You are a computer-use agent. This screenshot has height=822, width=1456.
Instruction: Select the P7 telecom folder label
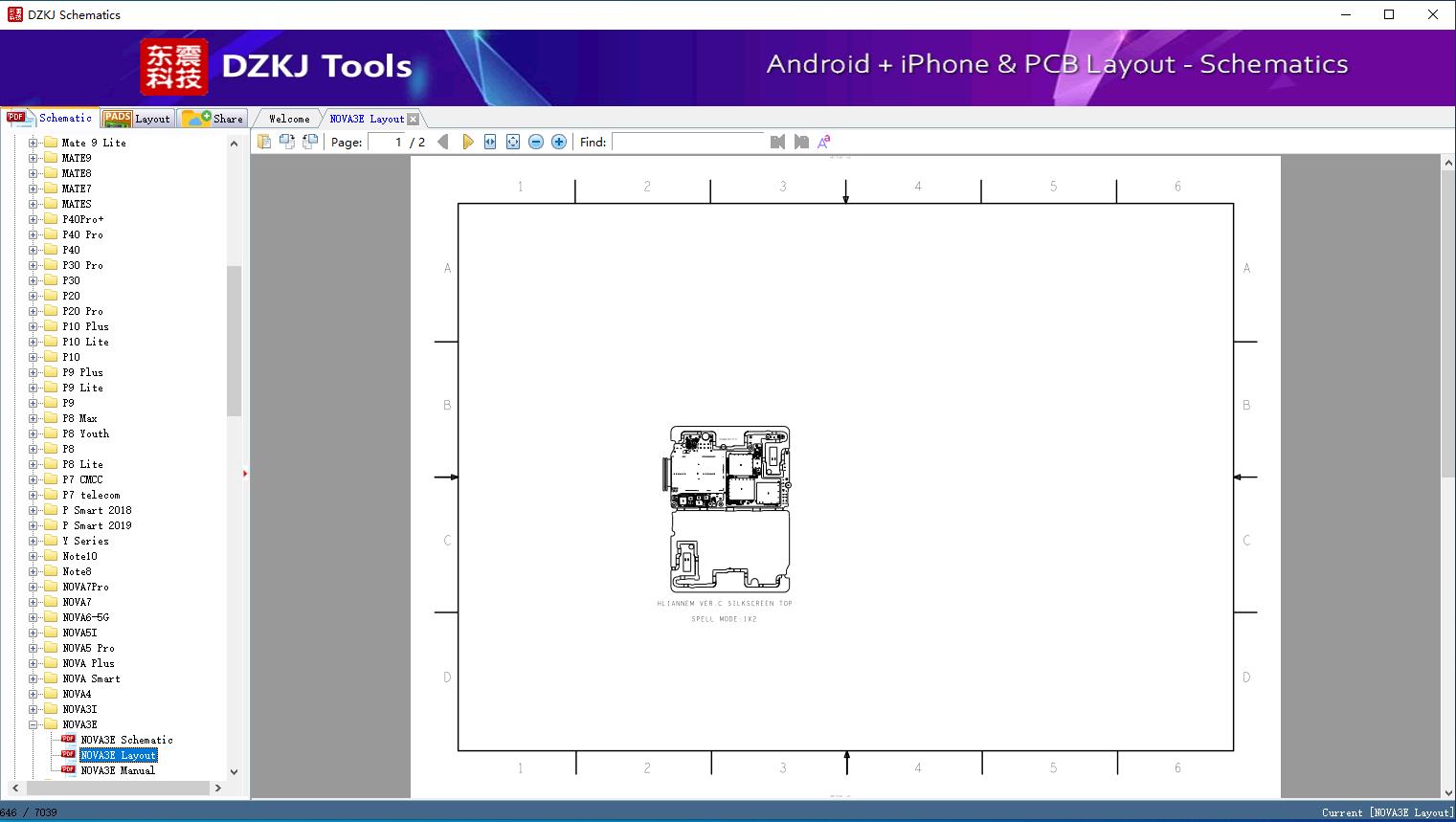(91, 495)
